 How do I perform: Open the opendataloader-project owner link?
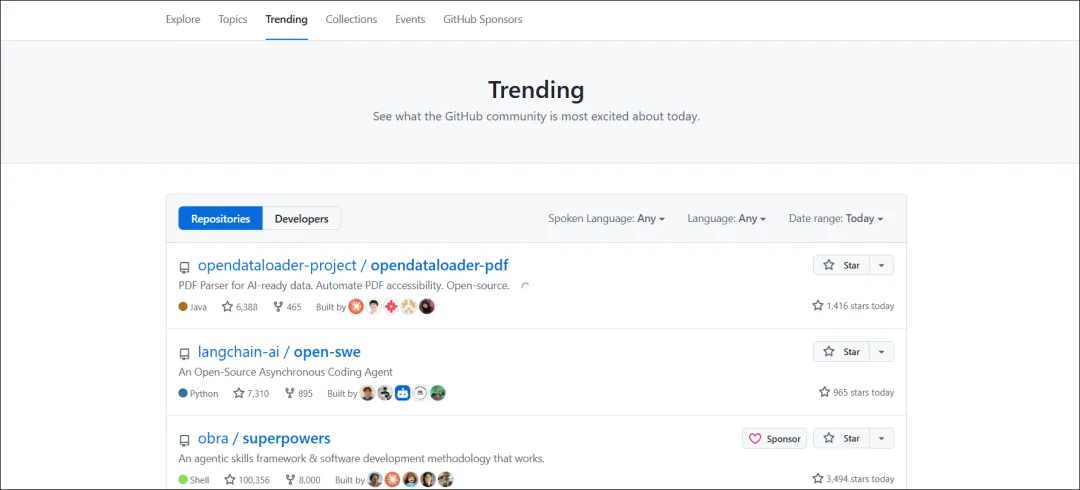[x=277, y=265]
